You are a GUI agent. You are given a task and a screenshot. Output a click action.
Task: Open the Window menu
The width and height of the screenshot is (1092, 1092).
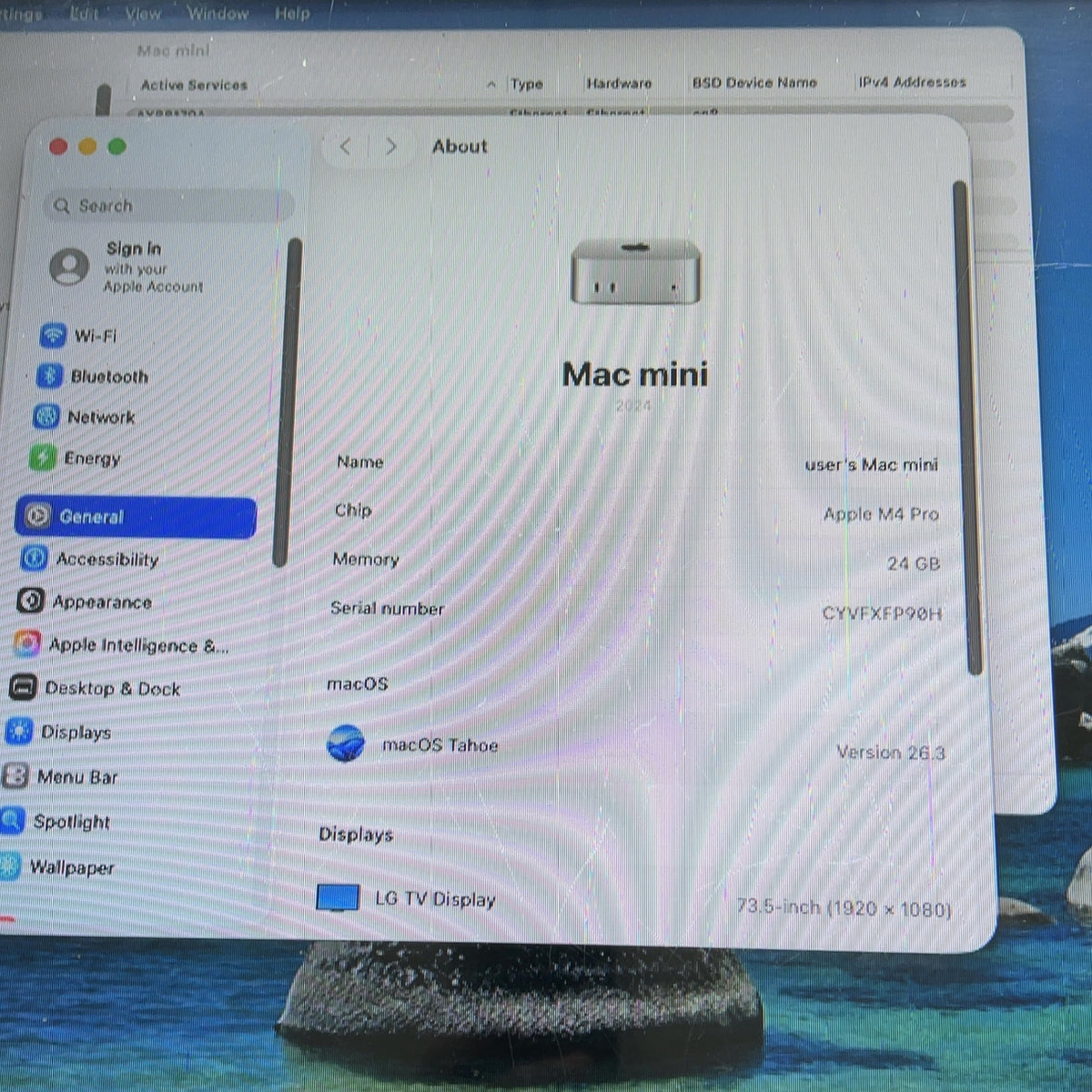pyautogui.click(x=217, y=14)
